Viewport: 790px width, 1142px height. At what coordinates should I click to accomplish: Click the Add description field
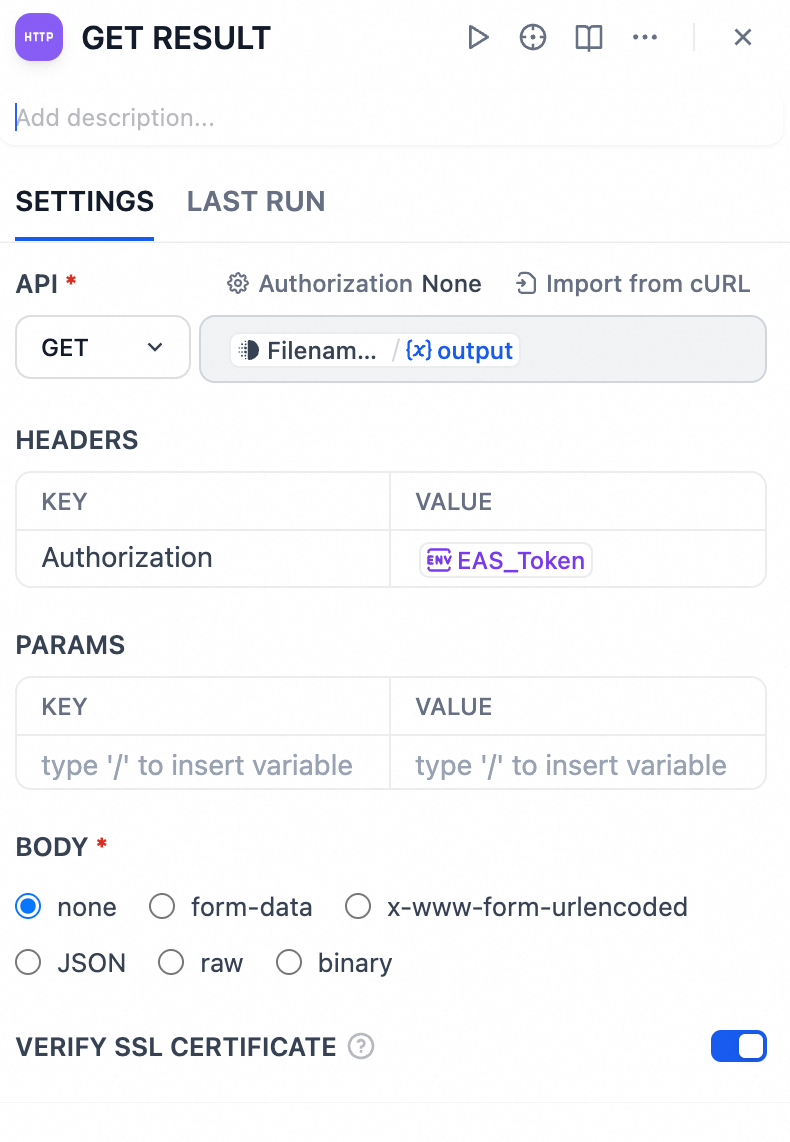tap(390, 118)
